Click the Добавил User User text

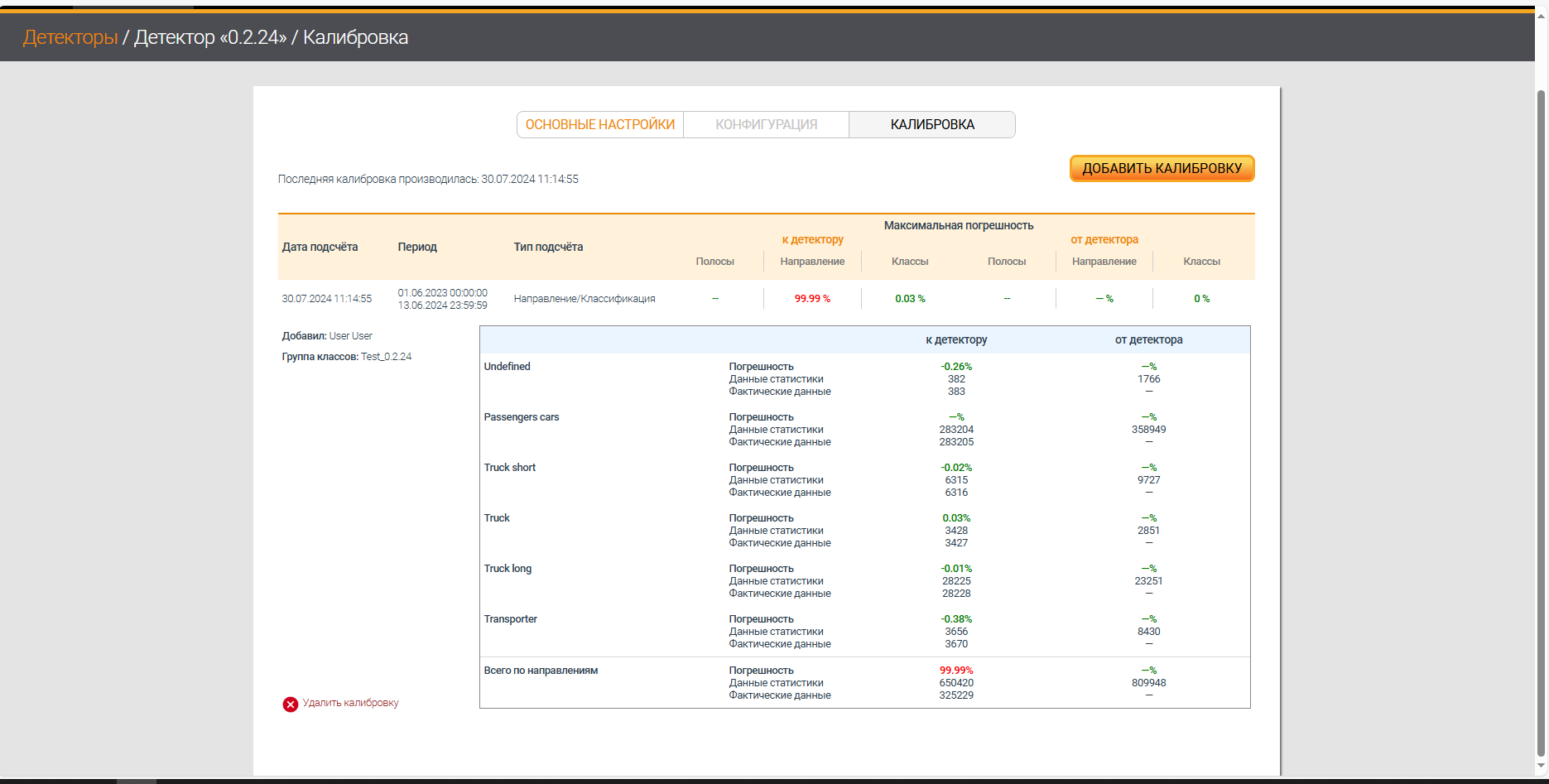(x=327, y=336)
